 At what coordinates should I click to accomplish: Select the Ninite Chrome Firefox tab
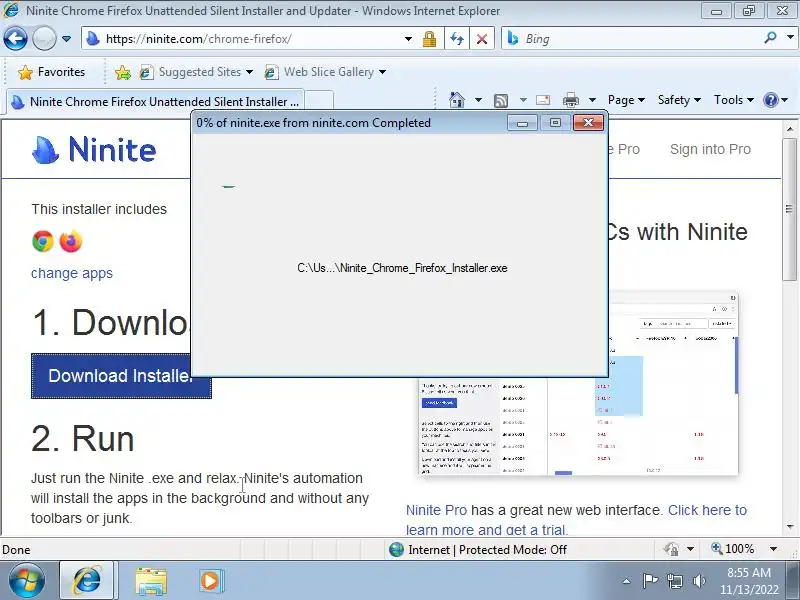pos(156,101)
